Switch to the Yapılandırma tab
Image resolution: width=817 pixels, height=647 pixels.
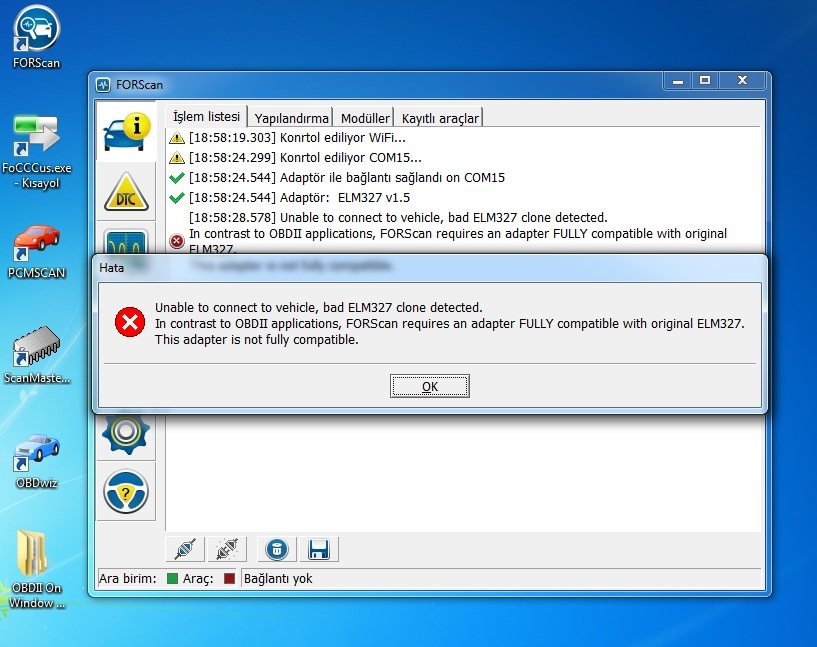(x=291, y=118)
